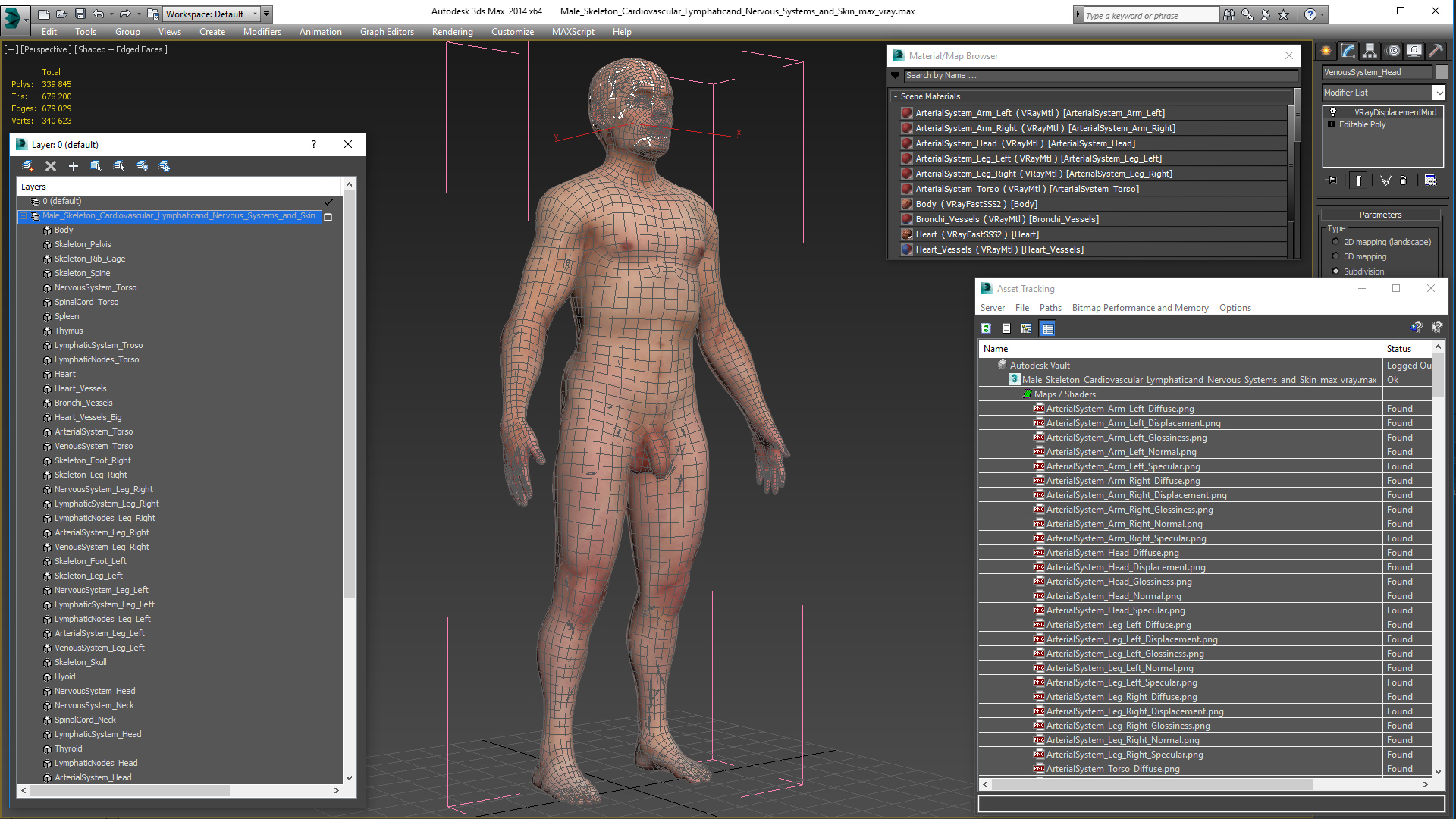The height and width of the screenshot is (819, 1456).
Task: Open the Bitmap Performance and Memory menu
Action: point(1140,308)
